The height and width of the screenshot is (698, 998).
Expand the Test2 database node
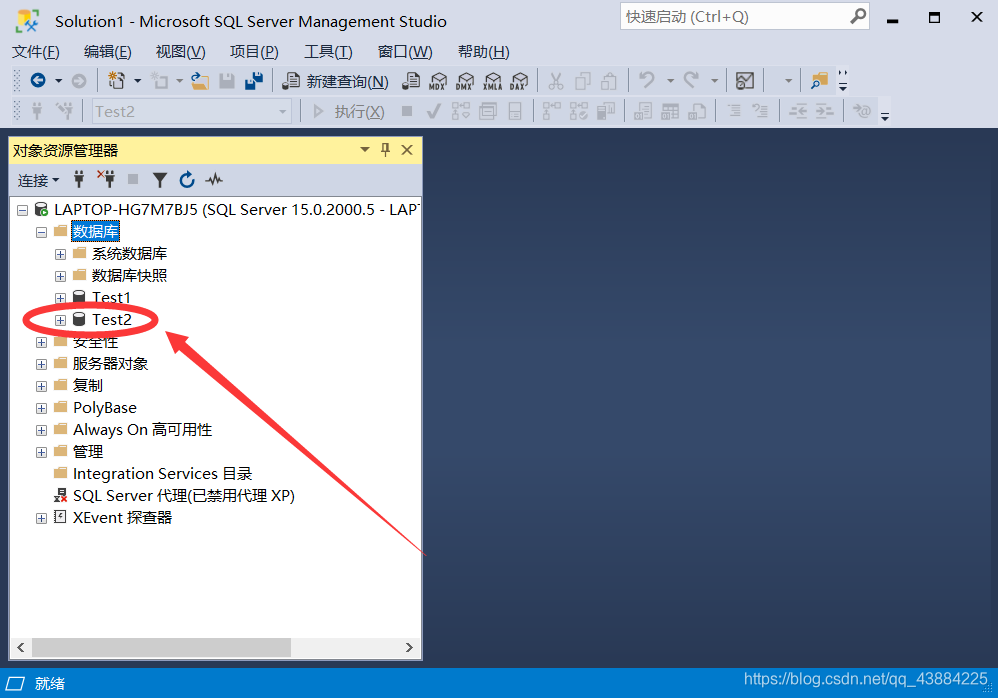(x=60, y=319)
